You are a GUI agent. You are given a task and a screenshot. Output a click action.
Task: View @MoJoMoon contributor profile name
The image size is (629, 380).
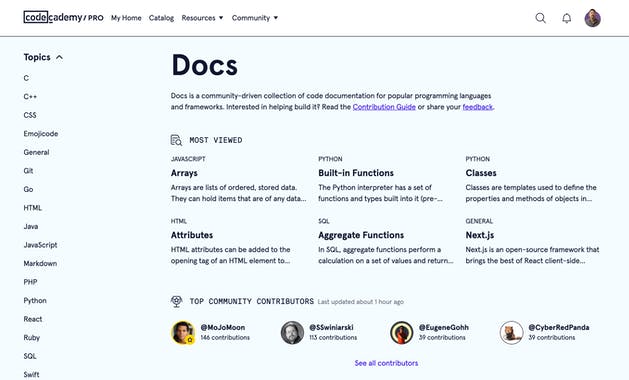coord(223,327)
